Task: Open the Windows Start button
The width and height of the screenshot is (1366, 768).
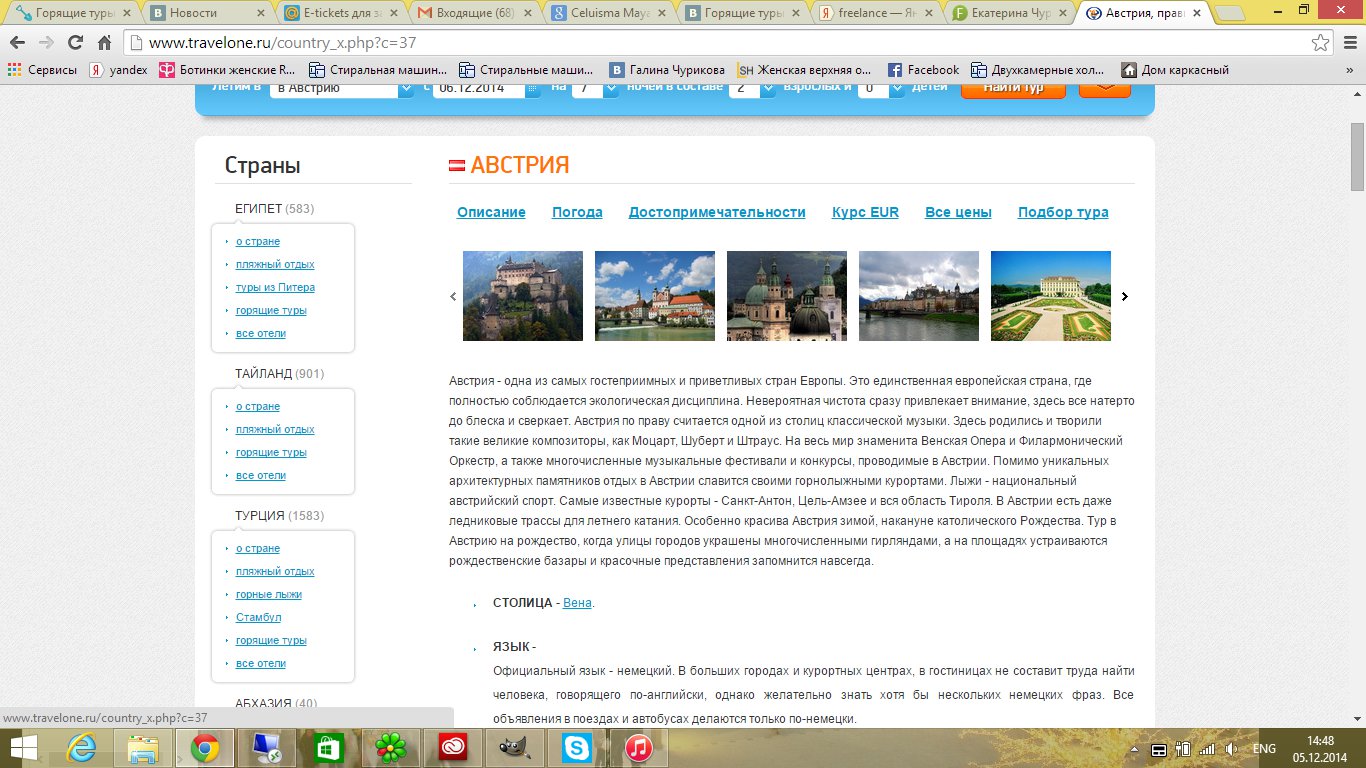Action: (x=24, y=748)
